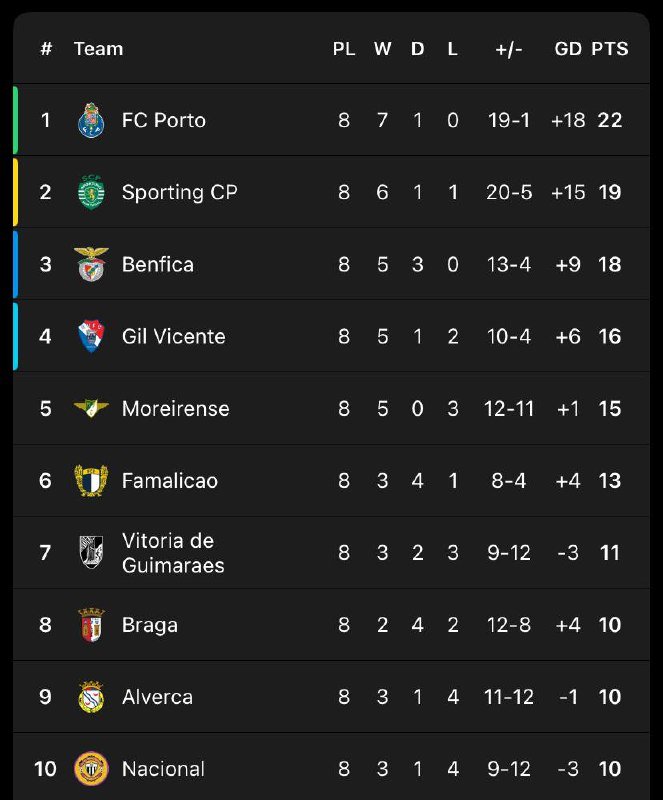Click Benfica's 18 points value
The image size is (663, 800).
point(609,264)
